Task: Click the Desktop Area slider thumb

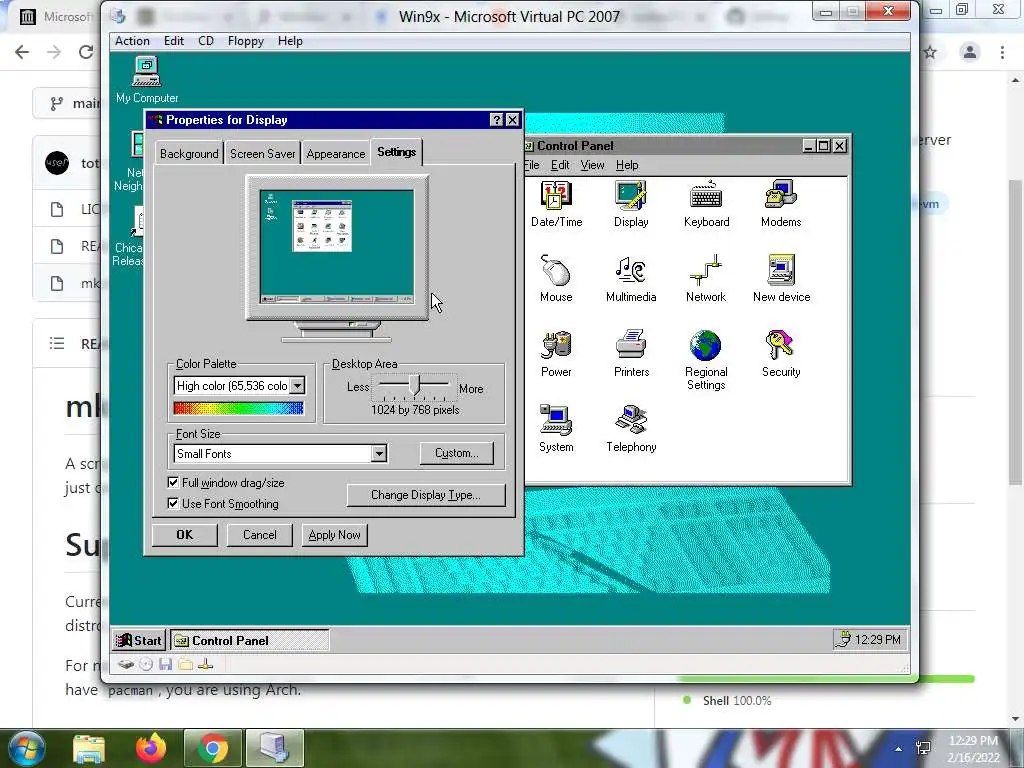Action: [x=415, y=385]
